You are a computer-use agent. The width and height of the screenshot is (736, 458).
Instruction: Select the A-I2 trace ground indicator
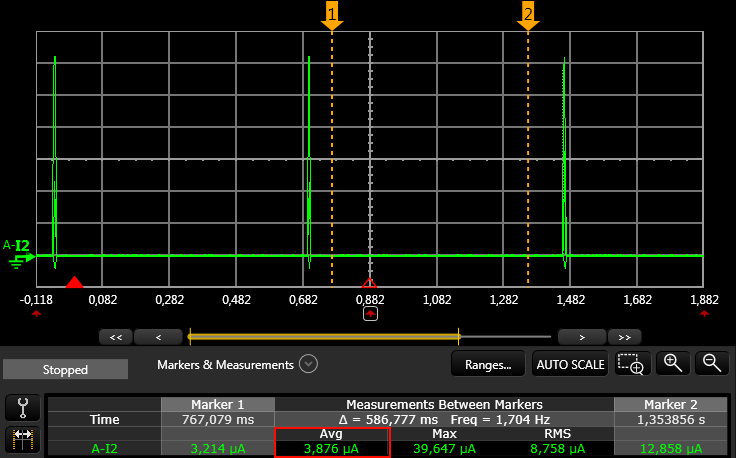click(x=19, y=254)
